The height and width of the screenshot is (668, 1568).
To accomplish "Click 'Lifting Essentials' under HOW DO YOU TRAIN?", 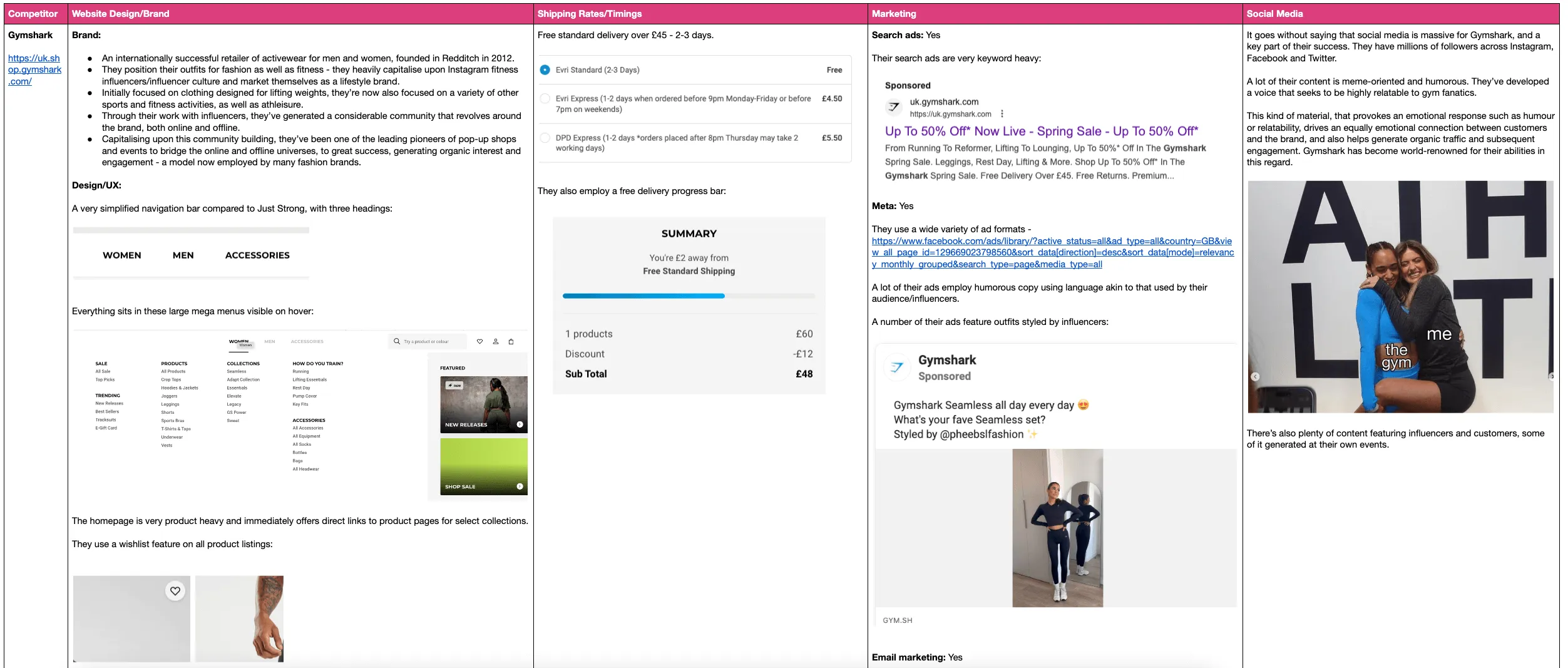I will click(310, 379).
